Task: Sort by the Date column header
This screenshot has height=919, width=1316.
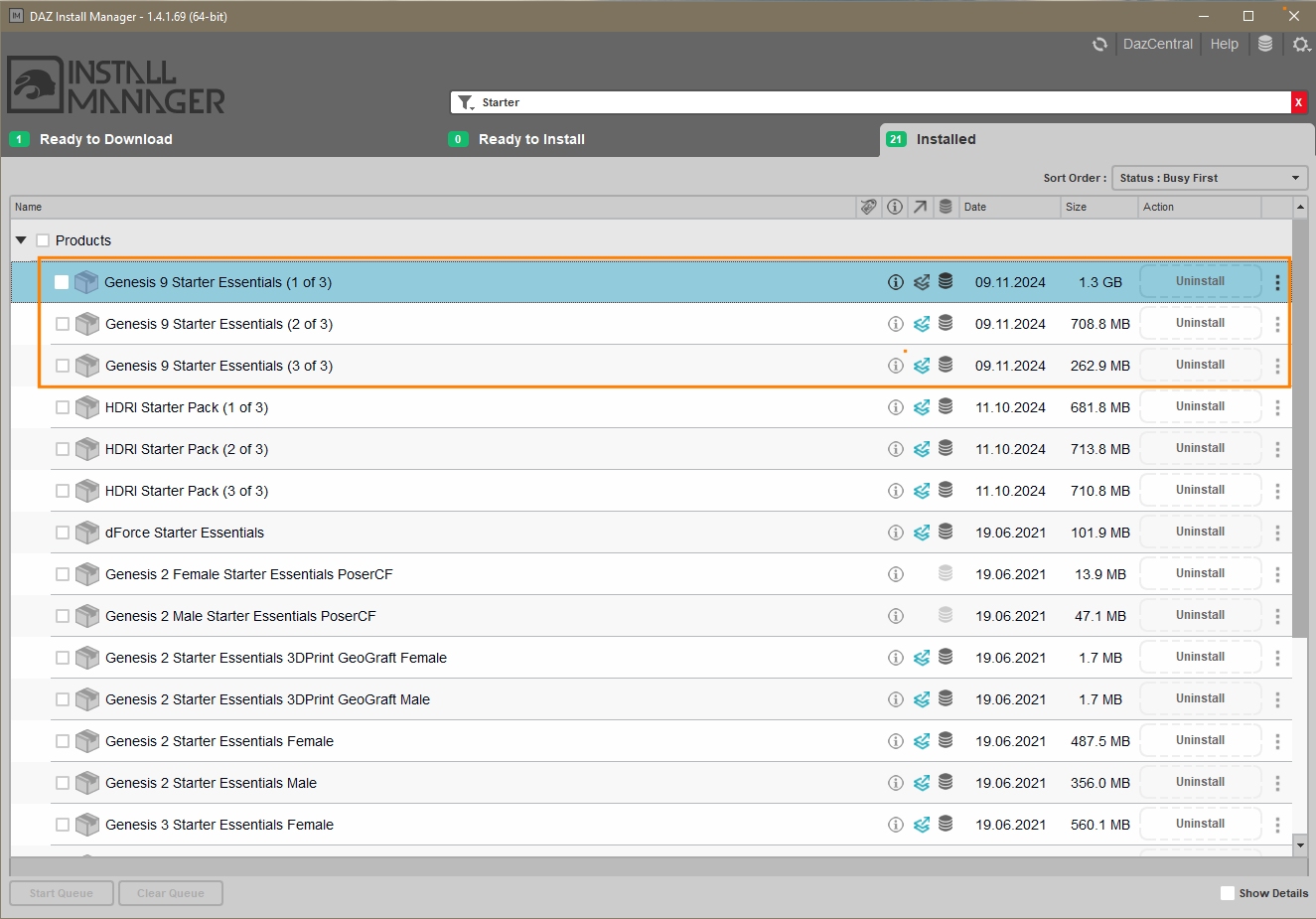Action: coord(1009,207)
